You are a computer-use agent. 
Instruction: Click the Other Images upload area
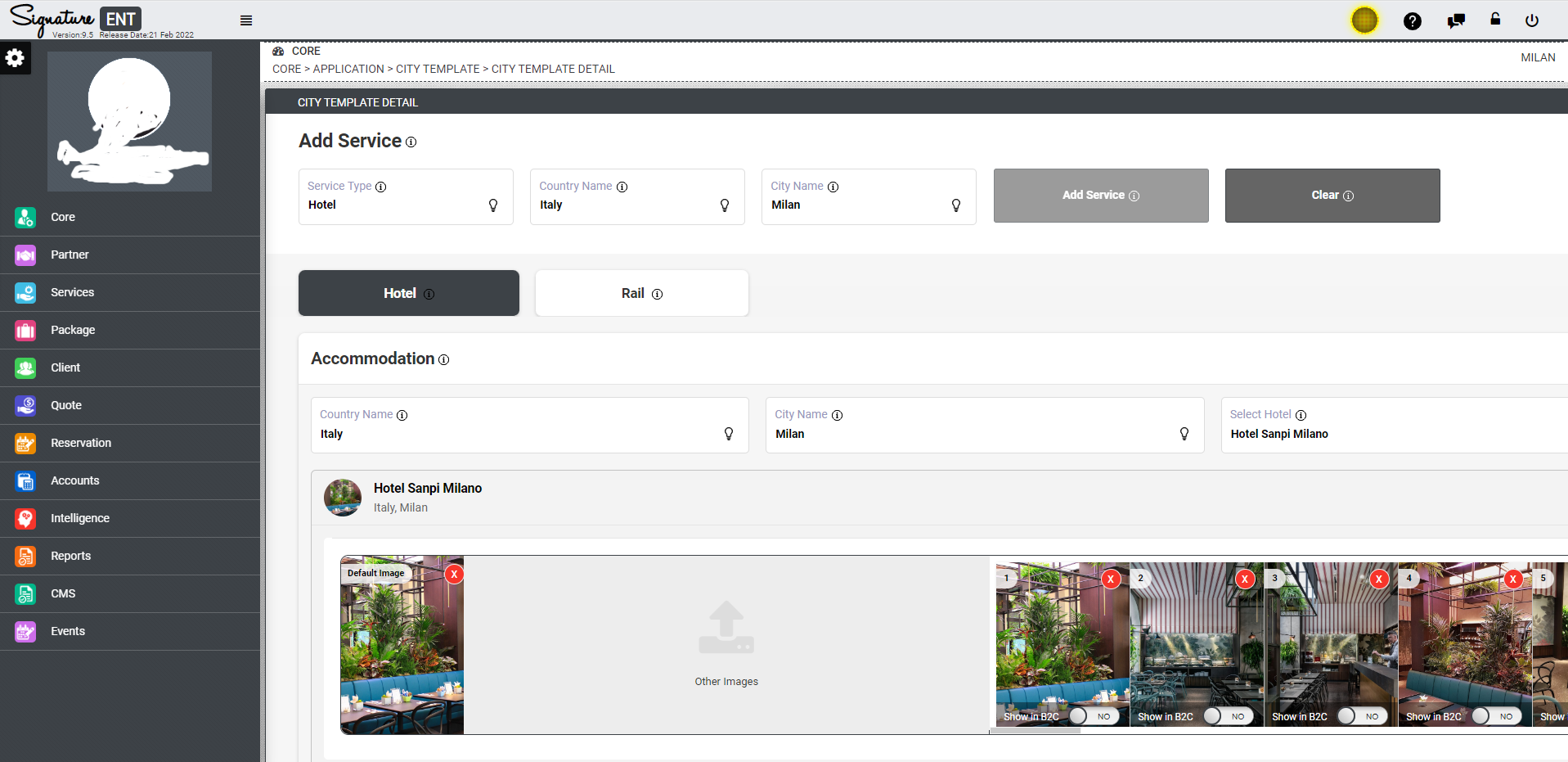[726, 647]
